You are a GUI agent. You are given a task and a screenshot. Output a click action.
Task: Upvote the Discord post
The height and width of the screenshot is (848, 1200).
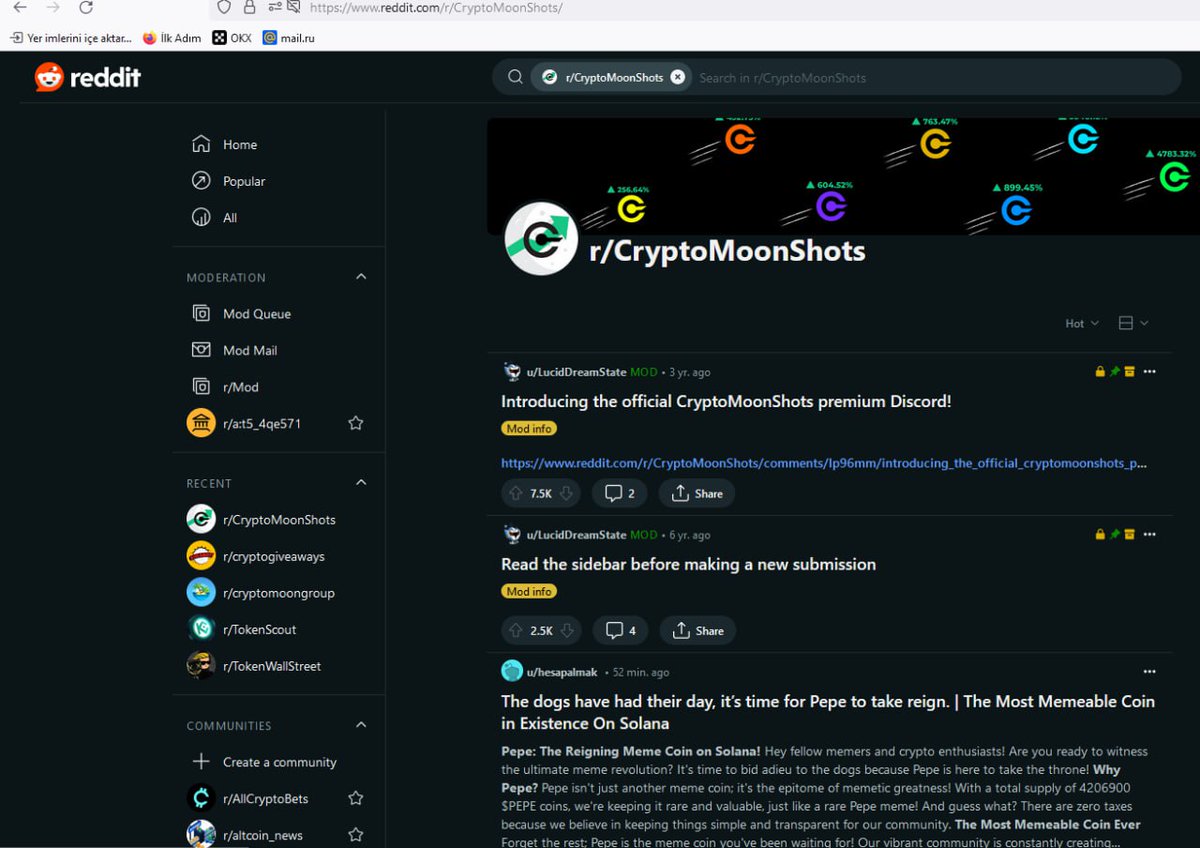[516, 493]
